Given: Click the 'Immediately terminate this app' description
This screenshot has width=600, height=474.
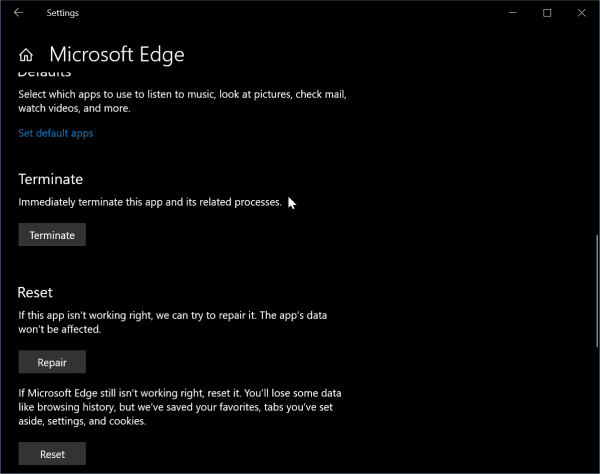Looking at the screenshot, I should click(150, 202).
